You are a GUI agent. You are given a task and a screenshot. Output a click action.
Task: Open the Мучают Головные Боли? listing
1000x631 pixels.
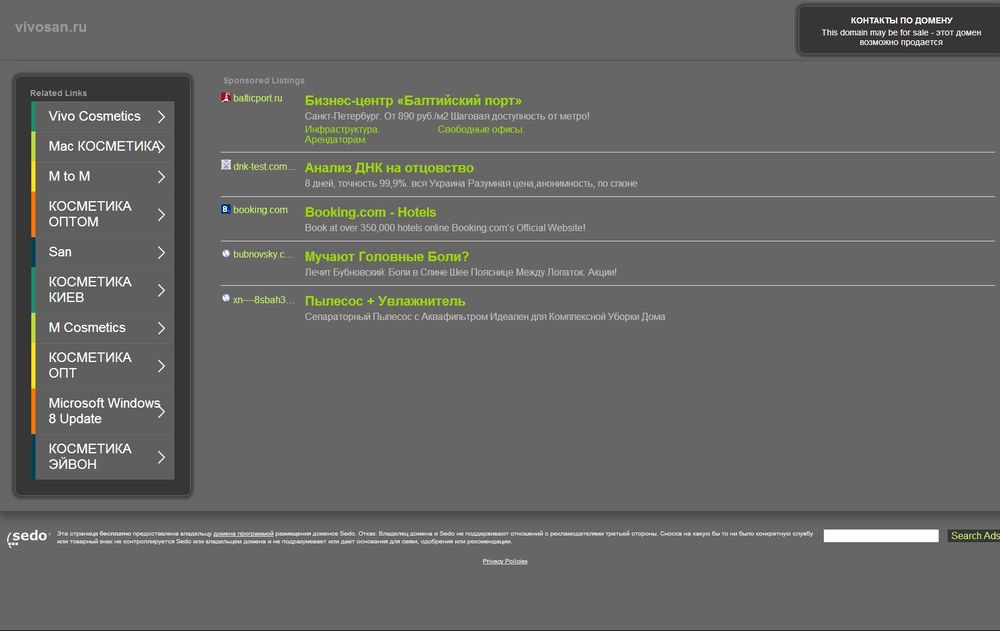tap(386, 256)
